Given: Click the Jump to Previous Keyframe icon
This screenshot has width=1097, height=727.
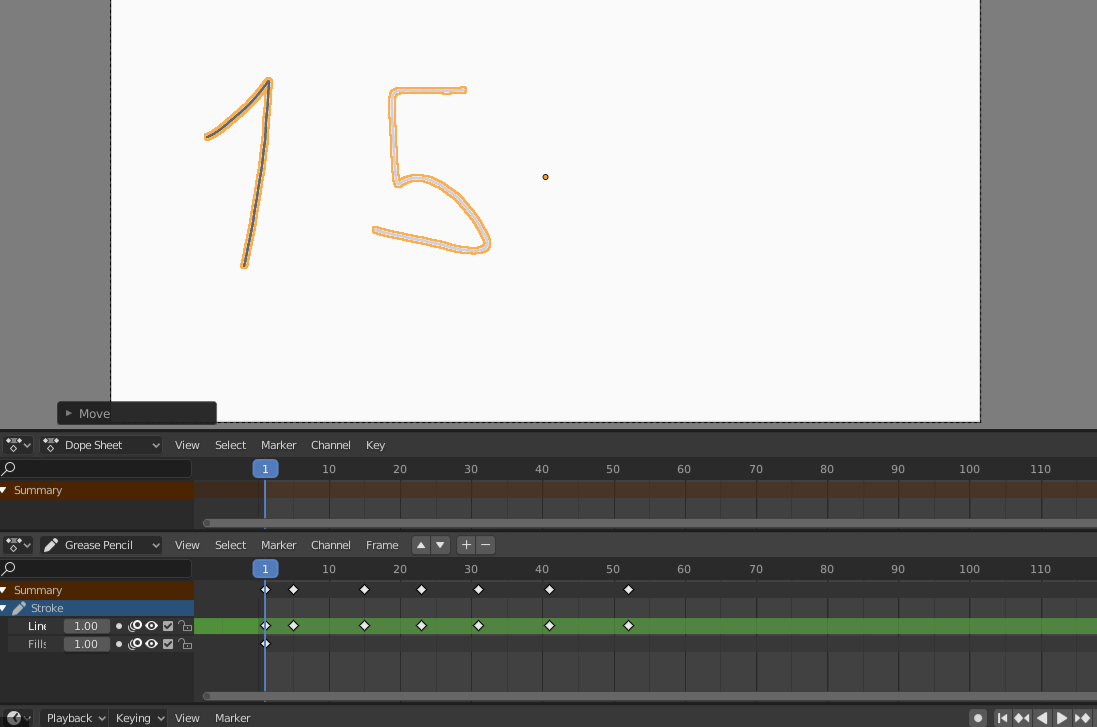Looking at the screenshot, I should (1021, 718).
